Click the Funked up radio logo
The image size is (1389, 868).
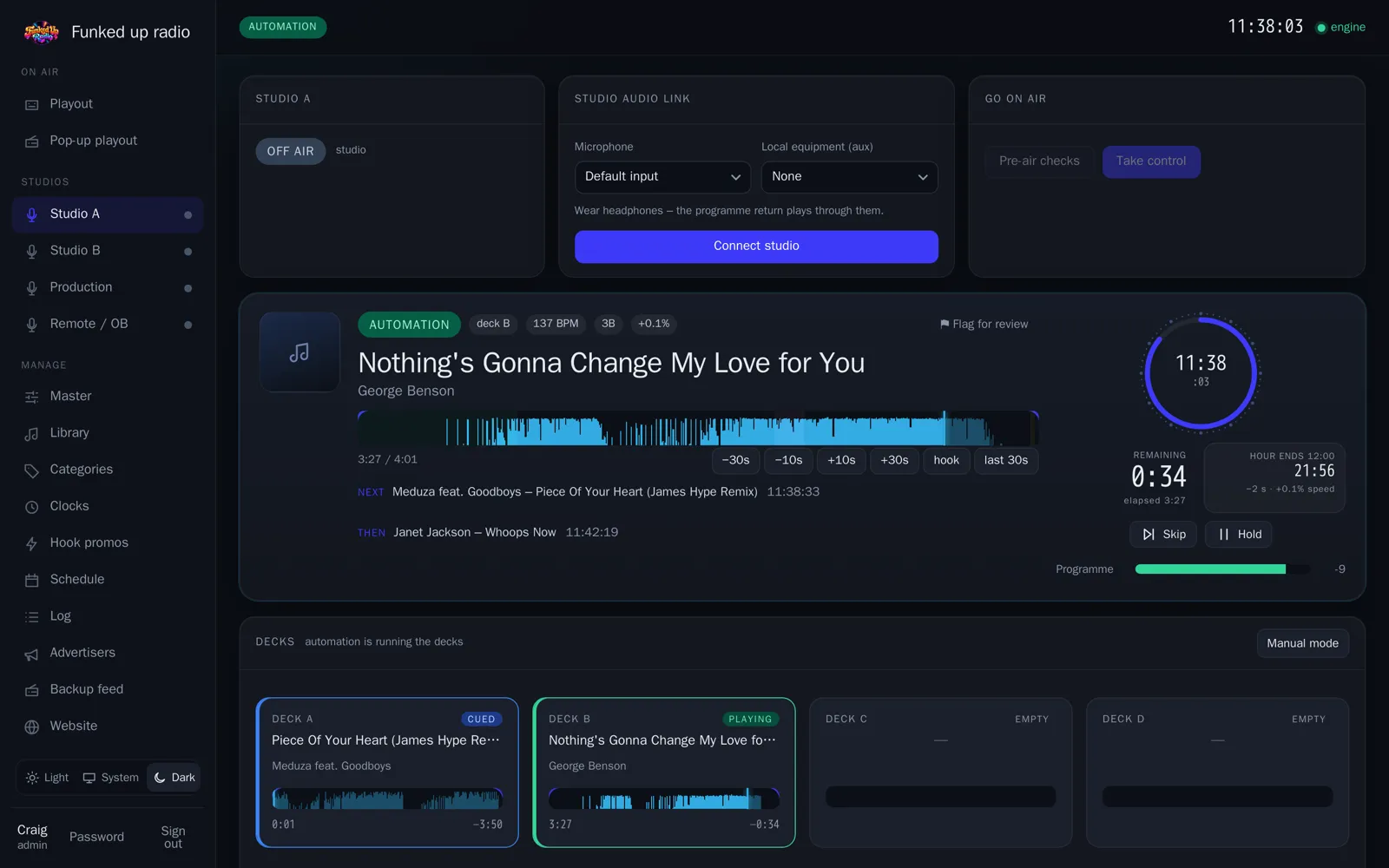(x=41, y=32)
